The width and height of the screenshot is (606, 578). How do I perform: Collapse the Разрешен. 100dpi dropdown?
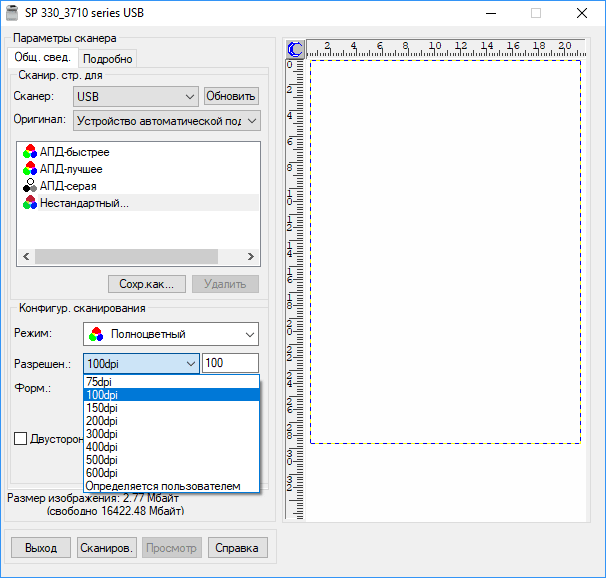click(x=141, y=364)
